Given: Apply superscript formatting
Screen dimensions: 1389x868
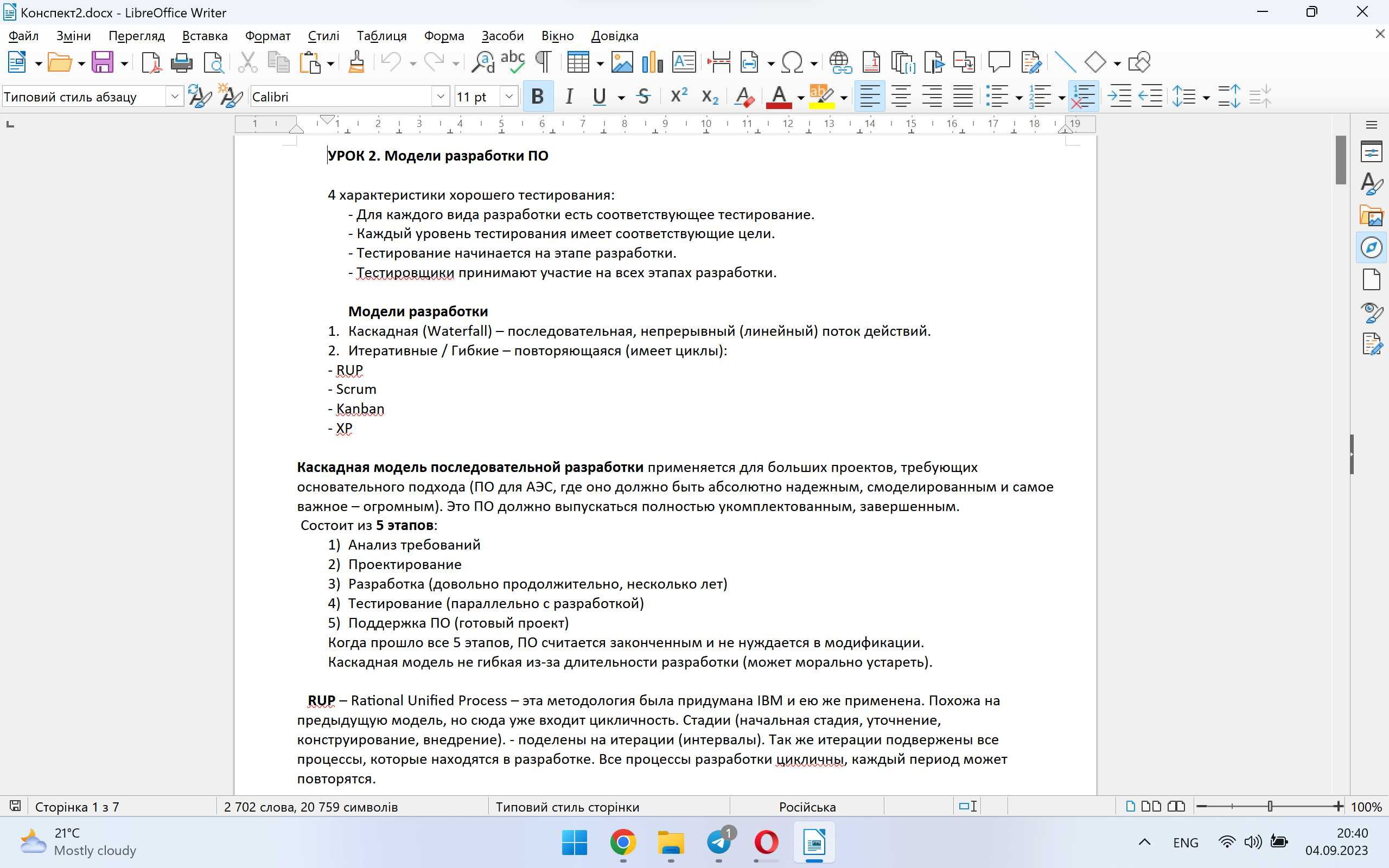Looking at the screenshot, I should click(679, 97).
